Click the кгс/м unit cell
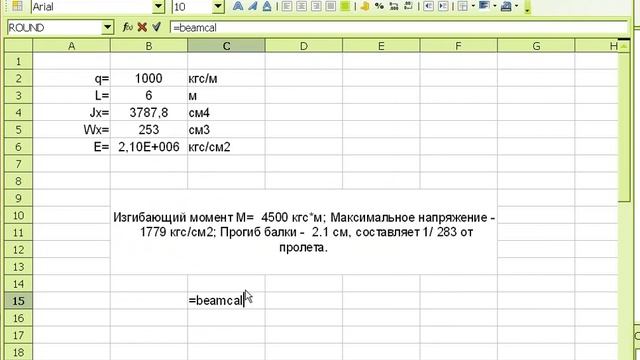The height and width of the screenshot is (360, 640). tap(226, 78)
